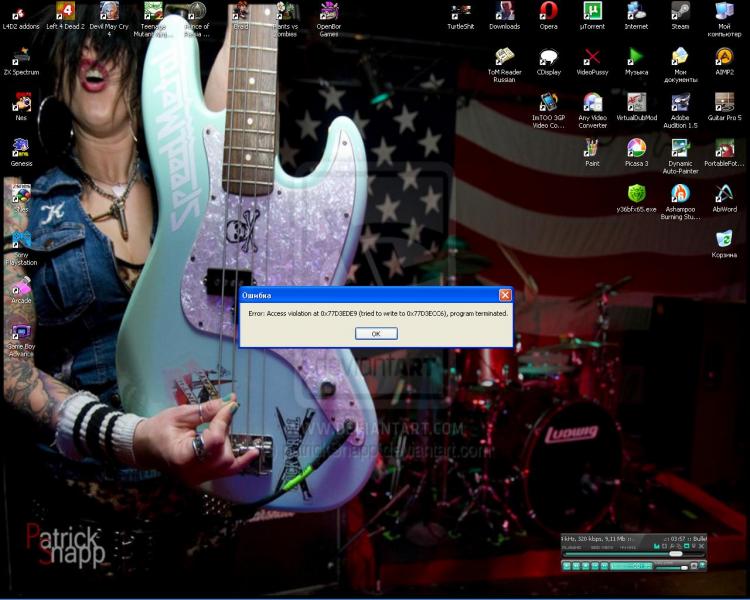This screenshot has height=600, width=750.
Task: Select the Ashampoo Burning Studio icon
Action: click(680, 194)
